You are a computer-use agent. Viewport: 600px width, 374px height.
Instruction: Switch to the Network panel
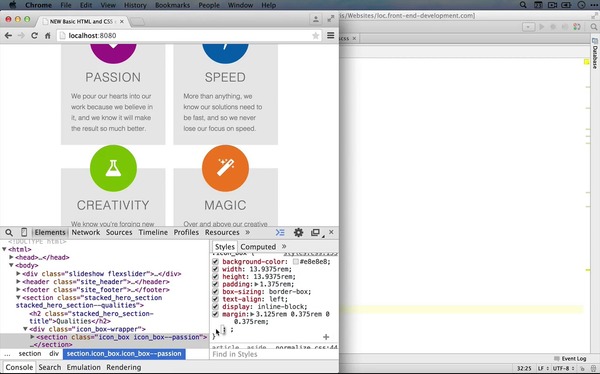[x=86, y=232]
